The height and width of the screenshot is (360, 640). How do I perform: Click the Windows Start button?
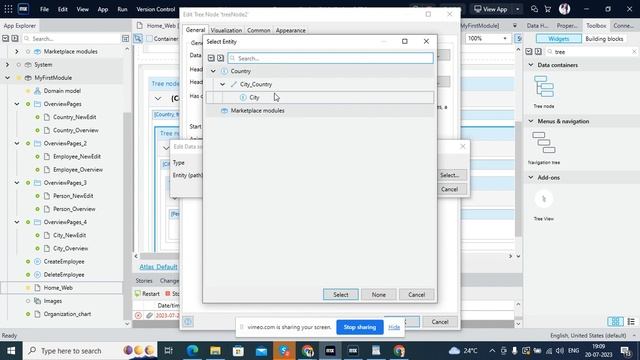pos(11,351)
